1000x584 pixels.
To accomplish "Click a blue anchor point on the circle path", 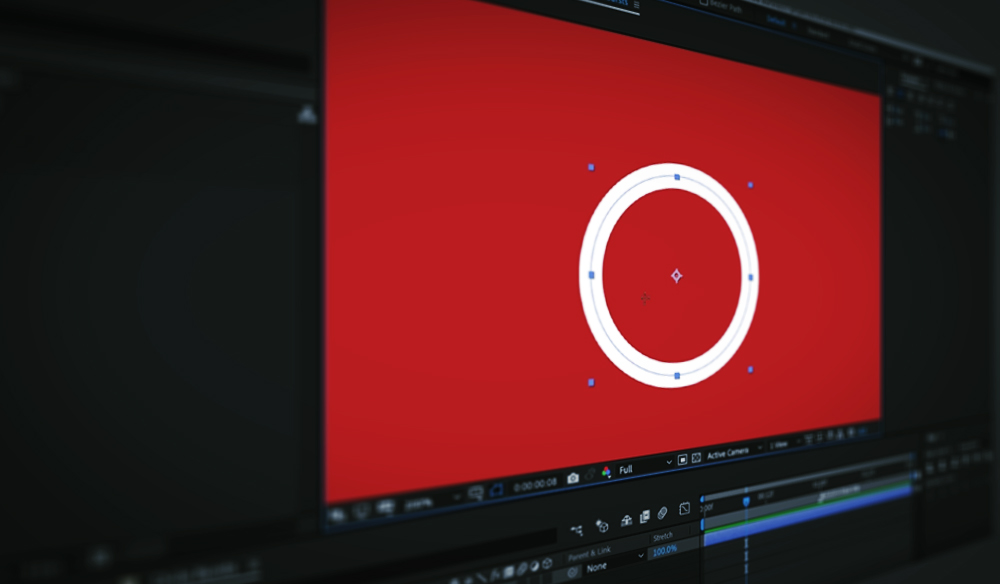I will pos(678,176).
